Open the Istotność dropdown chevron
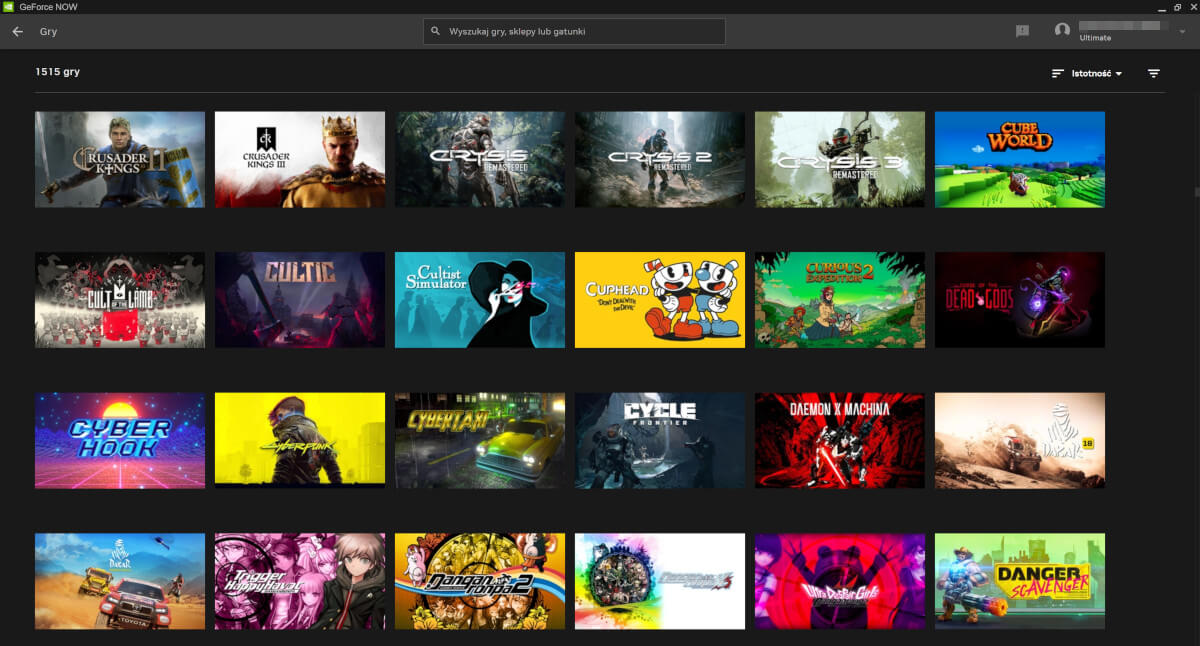This screenshot has width=1200, height=646. tap(1117, 73)
